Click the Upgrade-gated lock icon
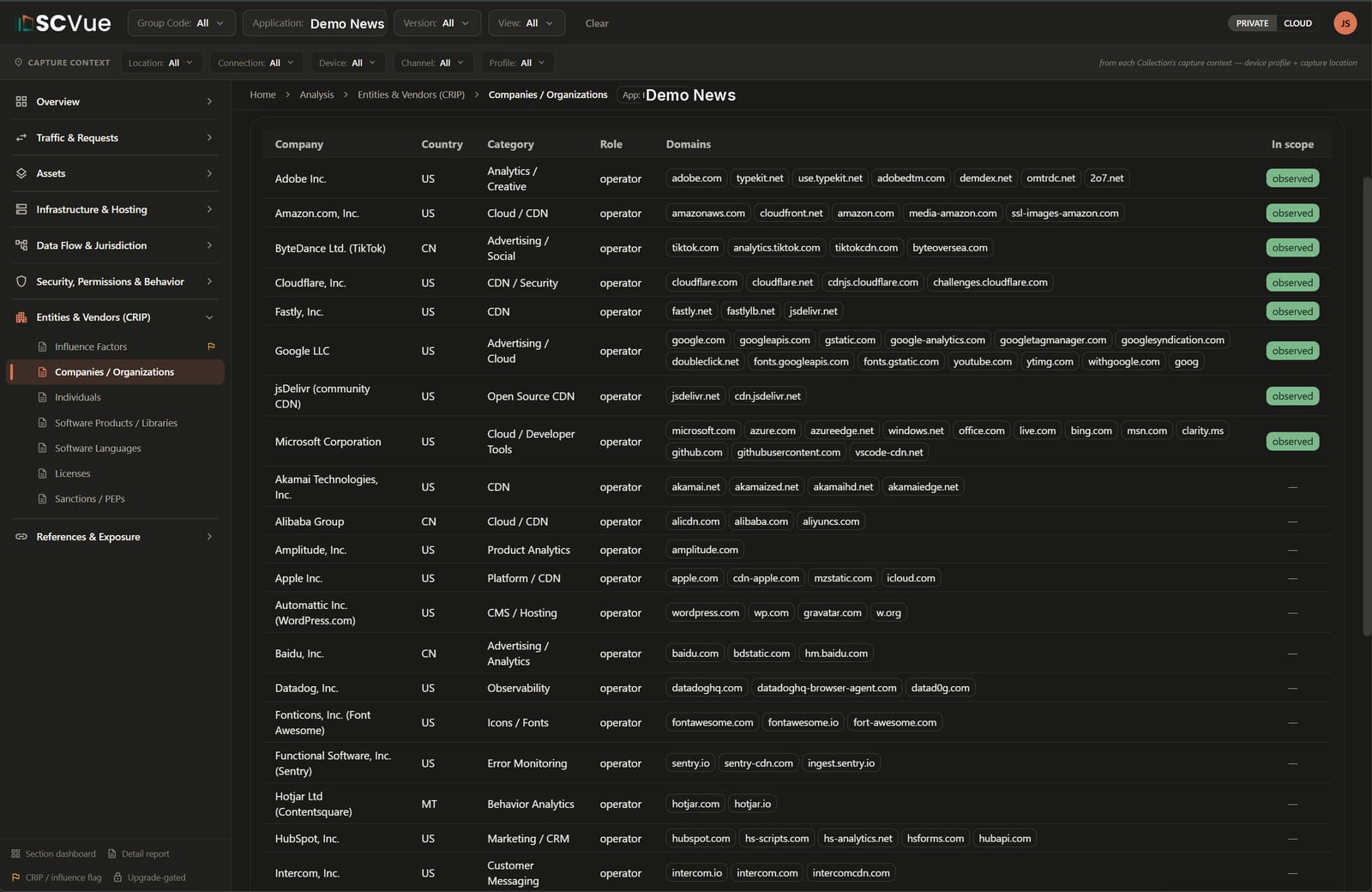The height and width of the screenshot is (892, 1372). (117, 877)
